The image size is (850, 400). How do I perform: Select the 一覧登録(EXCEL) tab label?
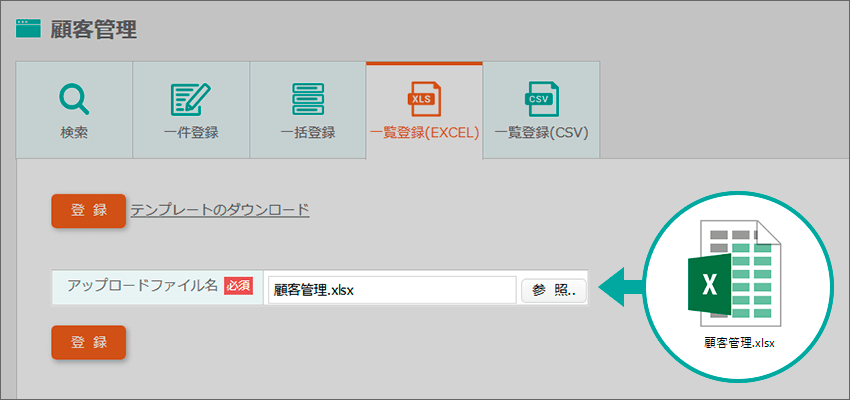click(424, 133)
